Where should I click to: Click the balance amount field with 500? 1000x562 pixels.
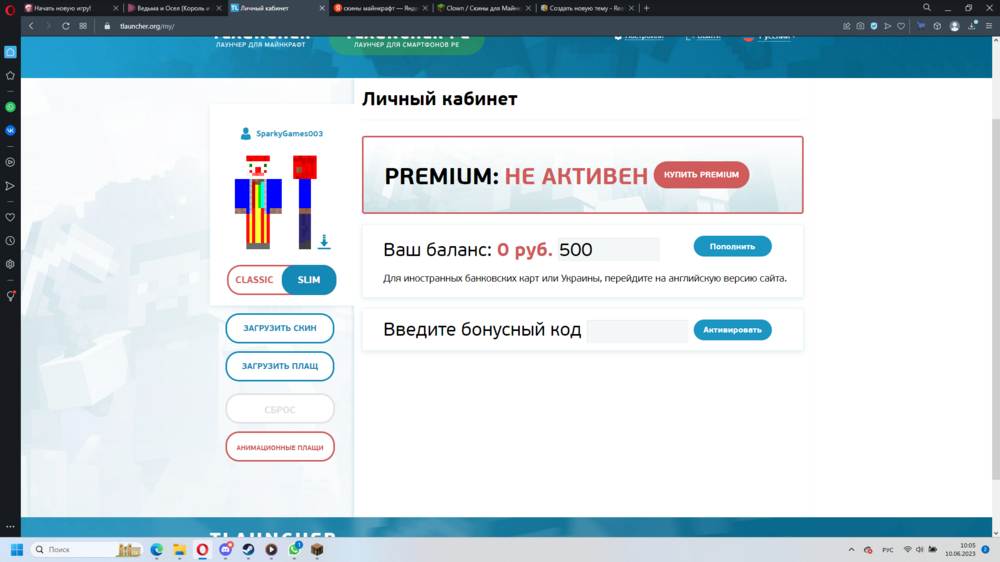(x=608, y=249)
